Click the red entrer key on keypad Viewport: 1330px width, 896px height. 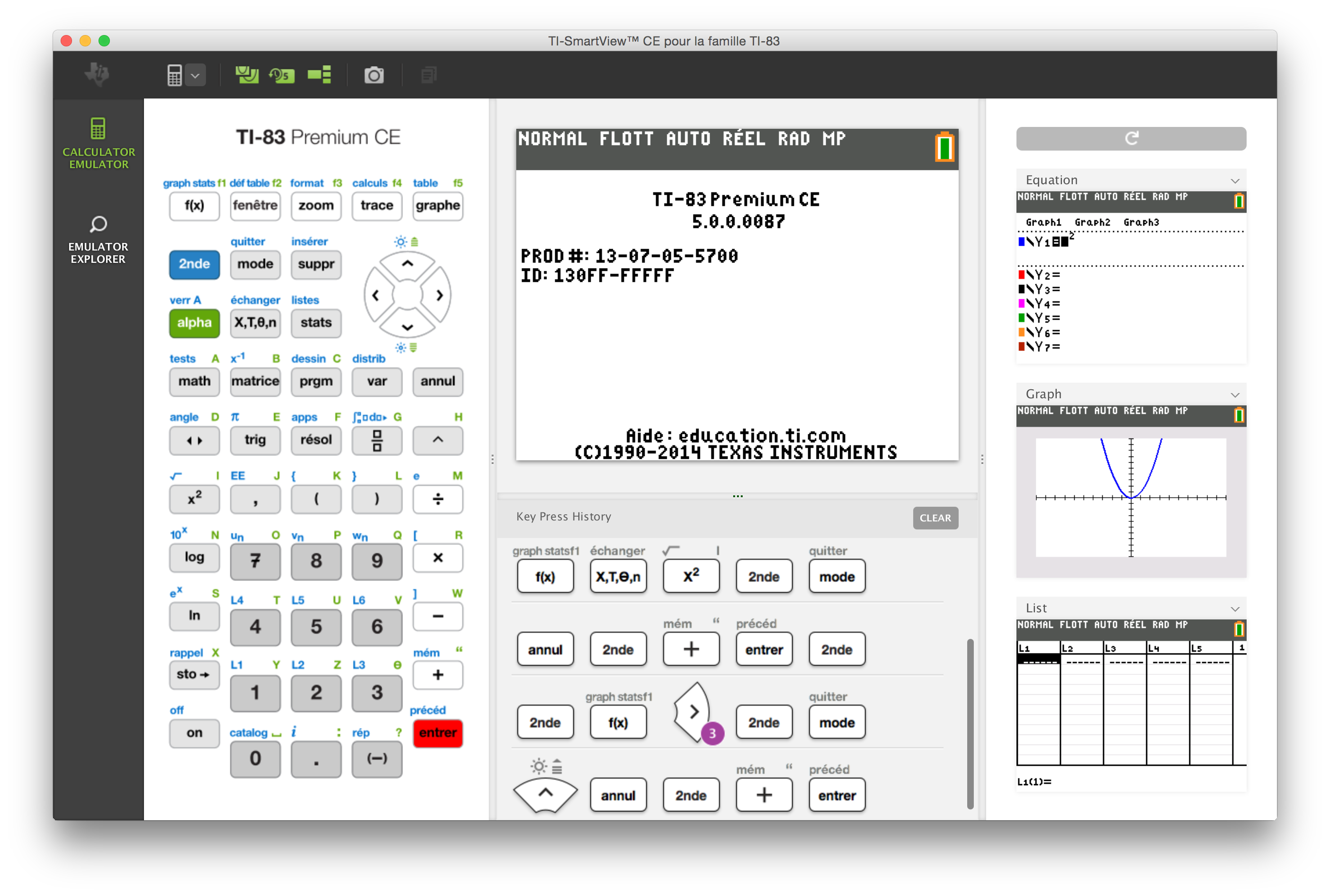438,733
